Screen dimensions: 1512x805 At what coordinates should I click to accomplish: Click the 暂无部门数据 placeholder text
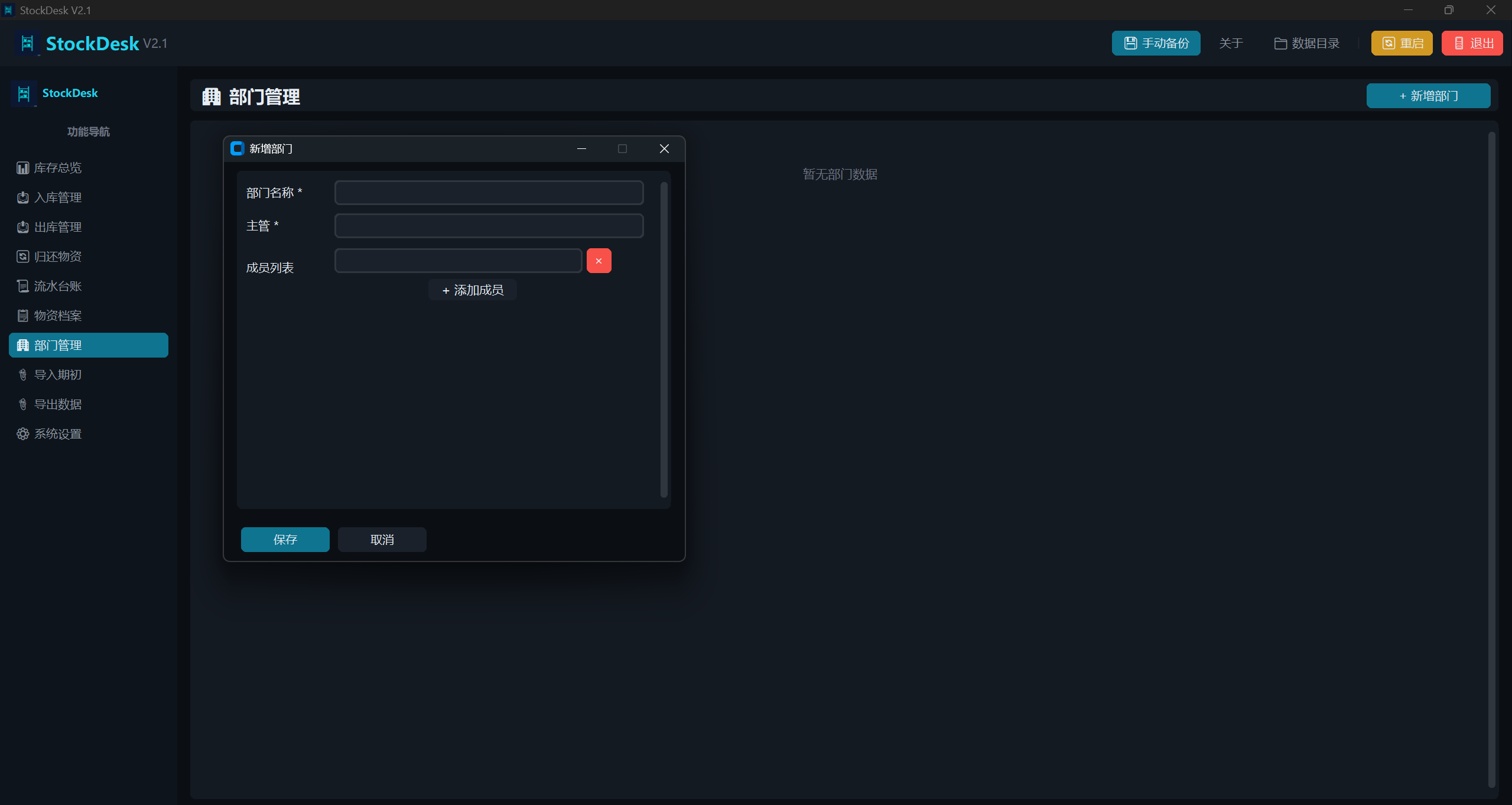click(840, 174)
